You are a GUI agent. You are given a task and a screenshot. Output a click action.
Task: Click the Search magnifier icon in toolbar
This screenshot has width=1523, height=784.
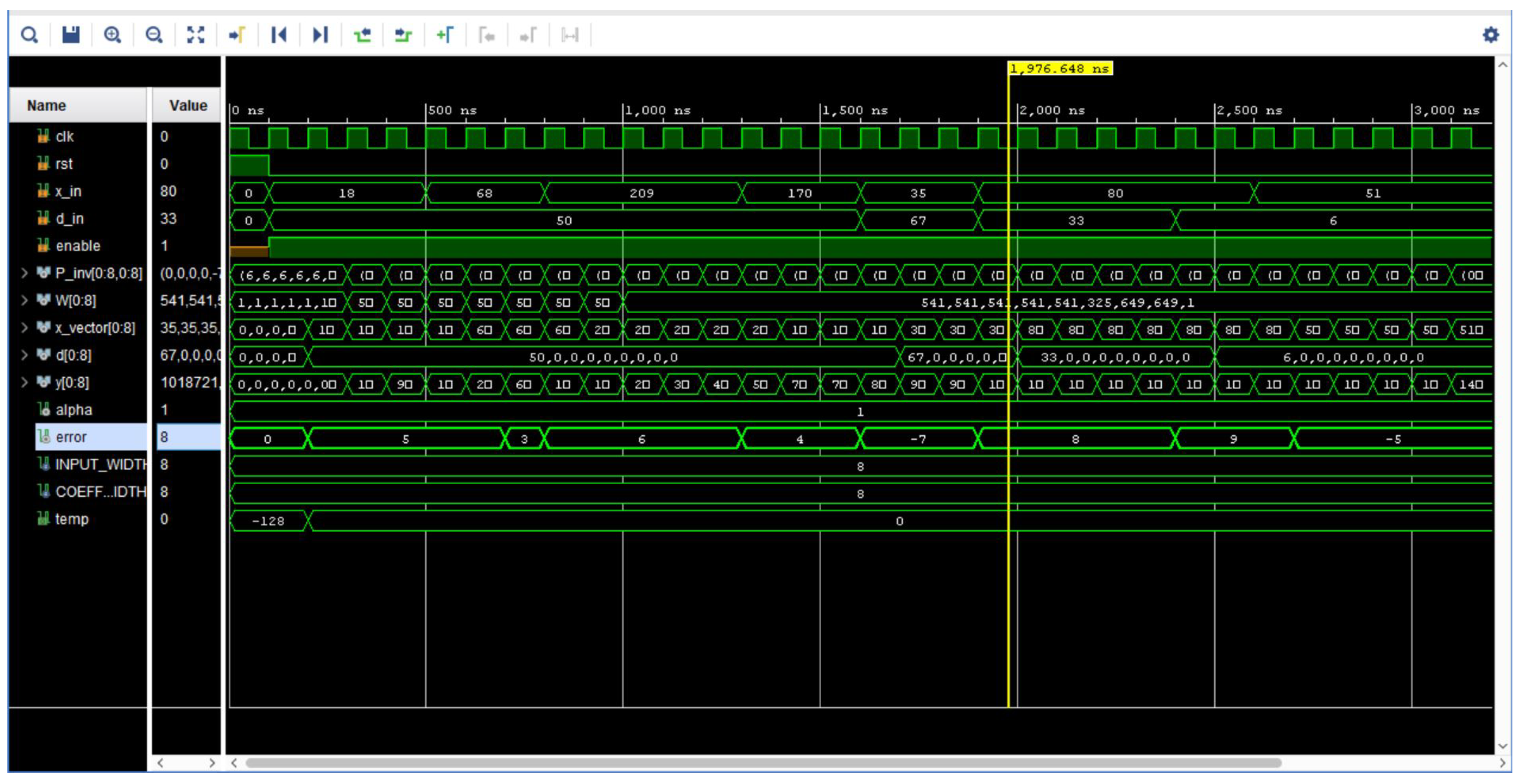click(29, 36)
